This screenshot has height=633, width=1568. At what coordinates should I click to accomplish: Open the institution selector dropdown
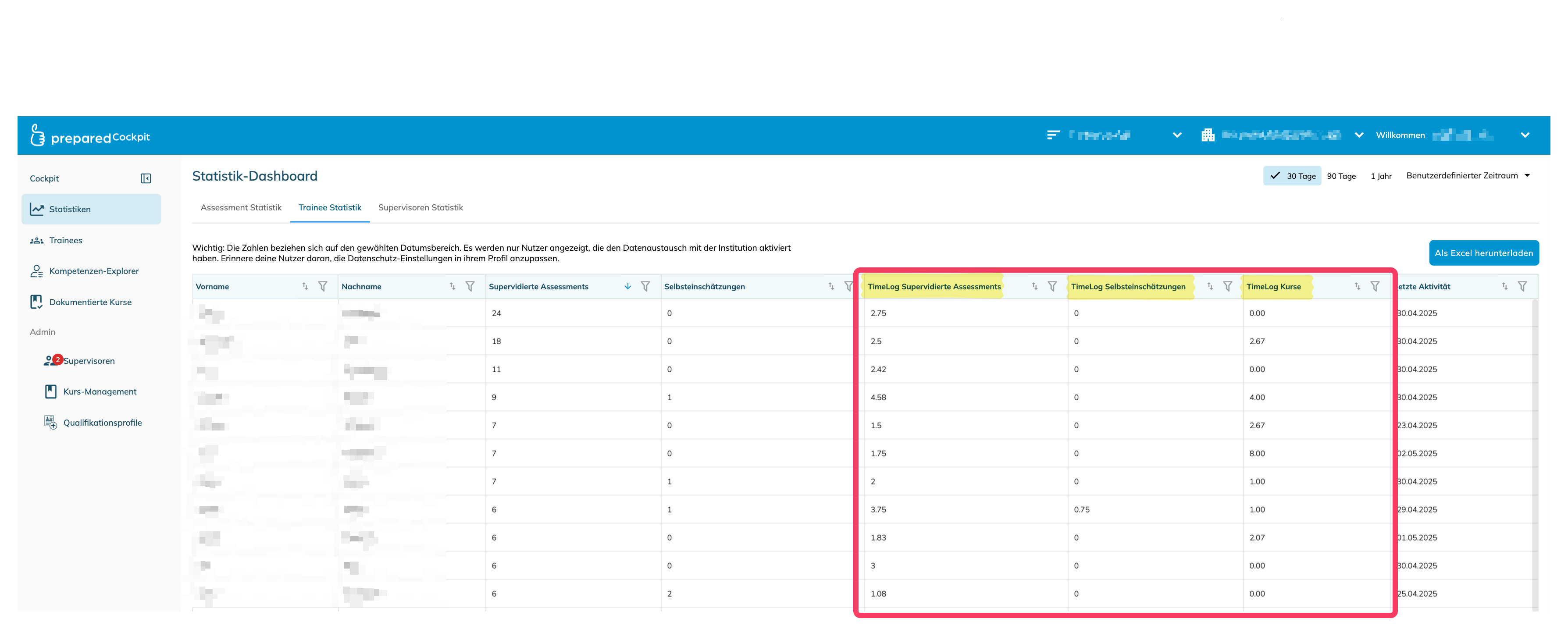click(1358, 135)
